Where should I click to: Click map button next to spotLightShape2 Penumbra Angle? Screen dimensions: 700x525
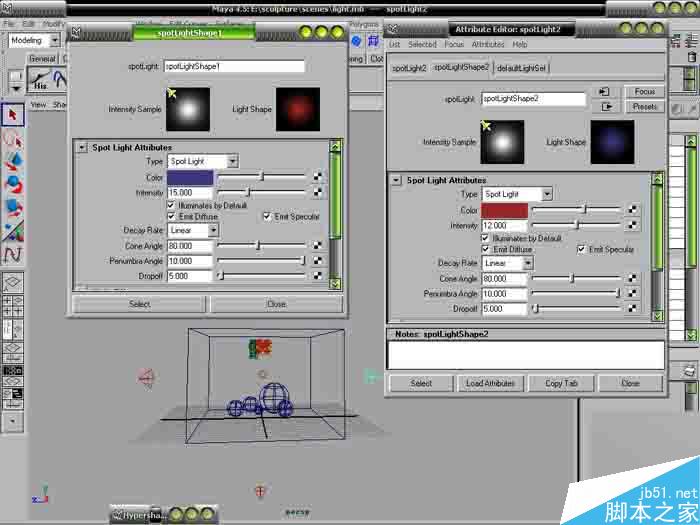pos(632,293)
